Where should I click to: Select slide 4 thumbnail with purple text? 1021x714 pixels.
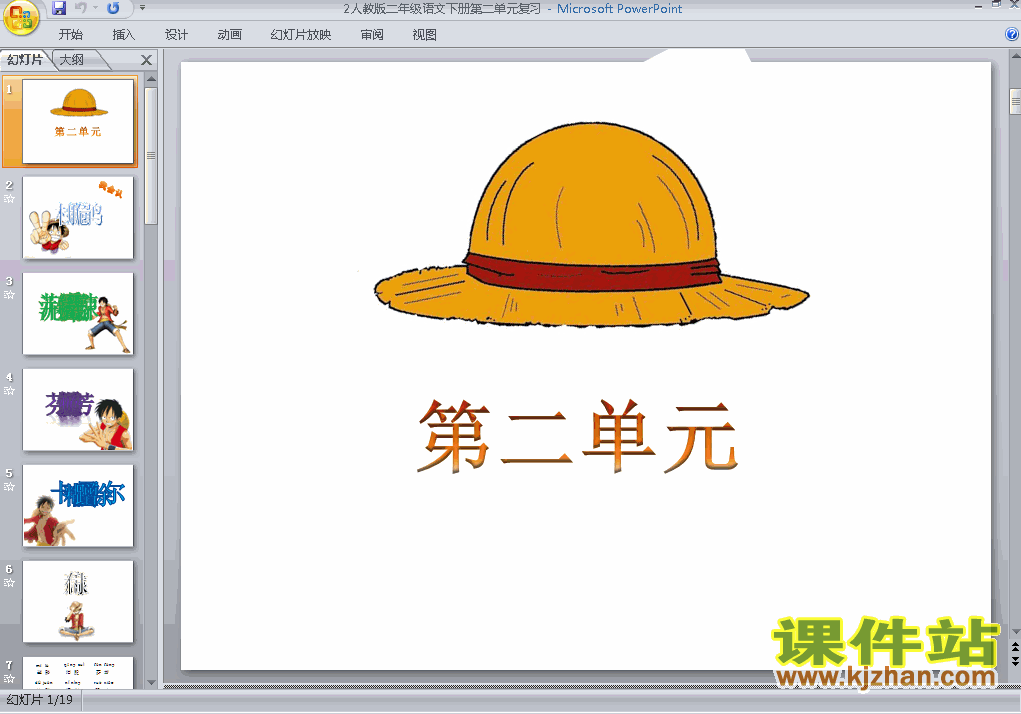pos(78,409)
